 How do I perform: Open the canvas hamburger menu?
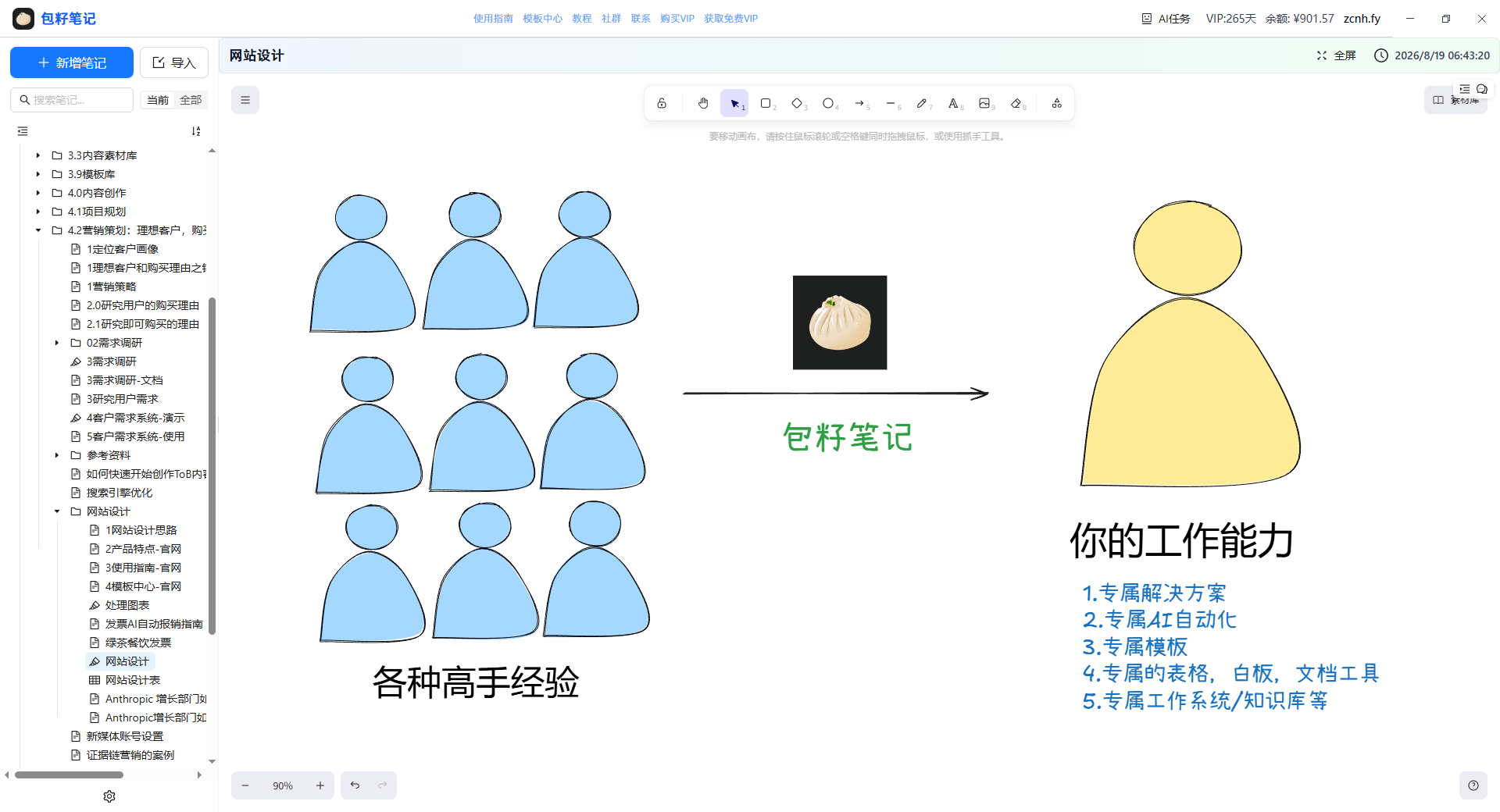pyautogui.click(x=245, y=100)
